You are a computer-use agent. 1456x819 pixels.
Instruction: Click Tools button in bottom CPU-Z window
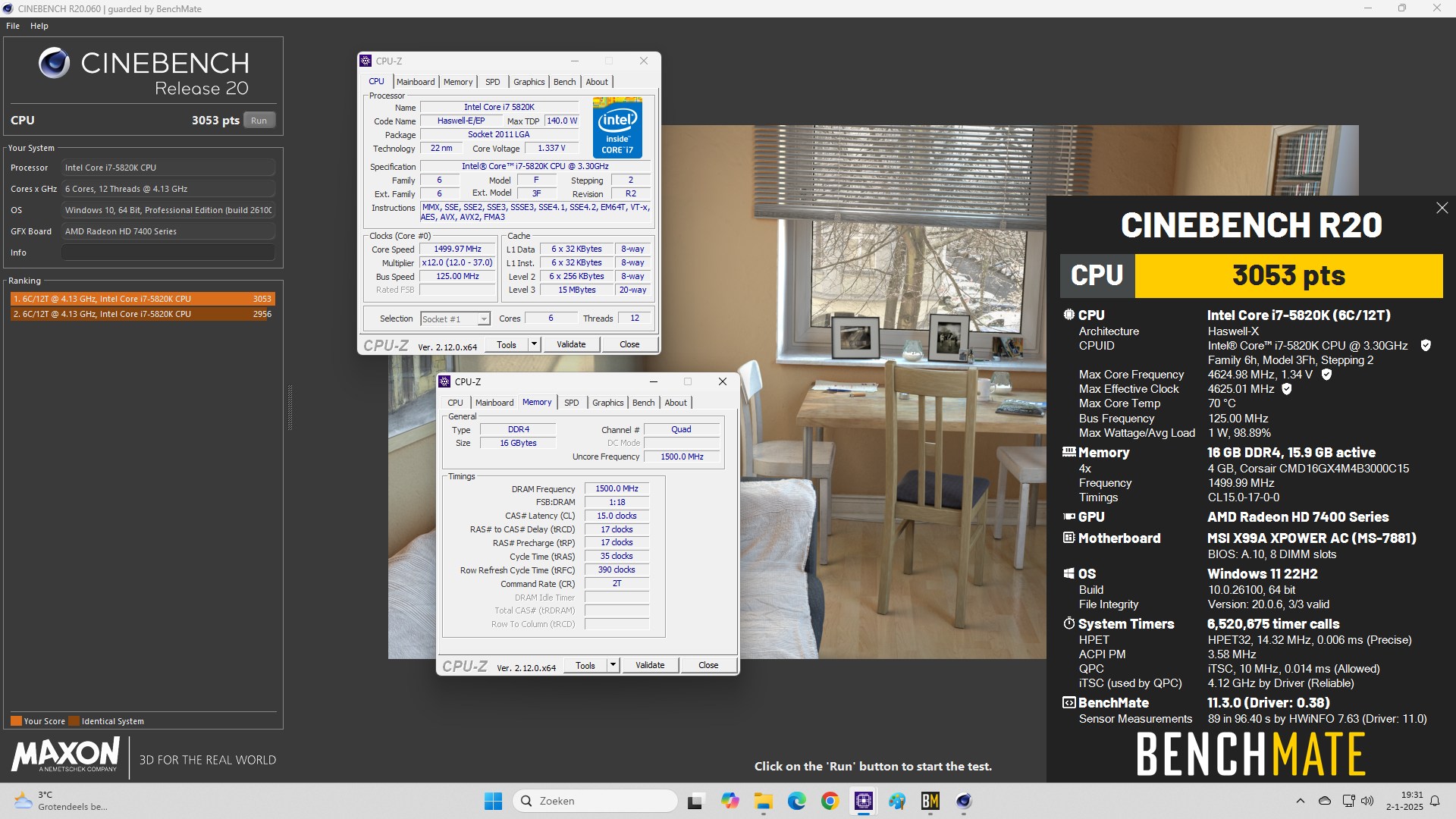[585, 665]
